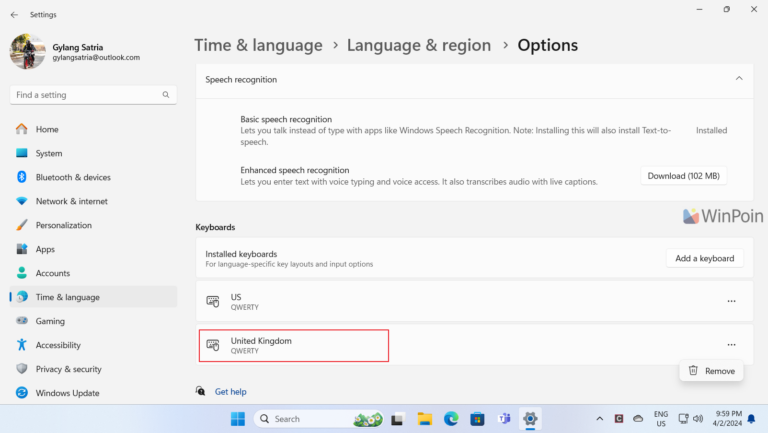Open the clock showing 9:59 PM
The height and width of the screenshot is (433, 768).
click(x=727, y=419)
